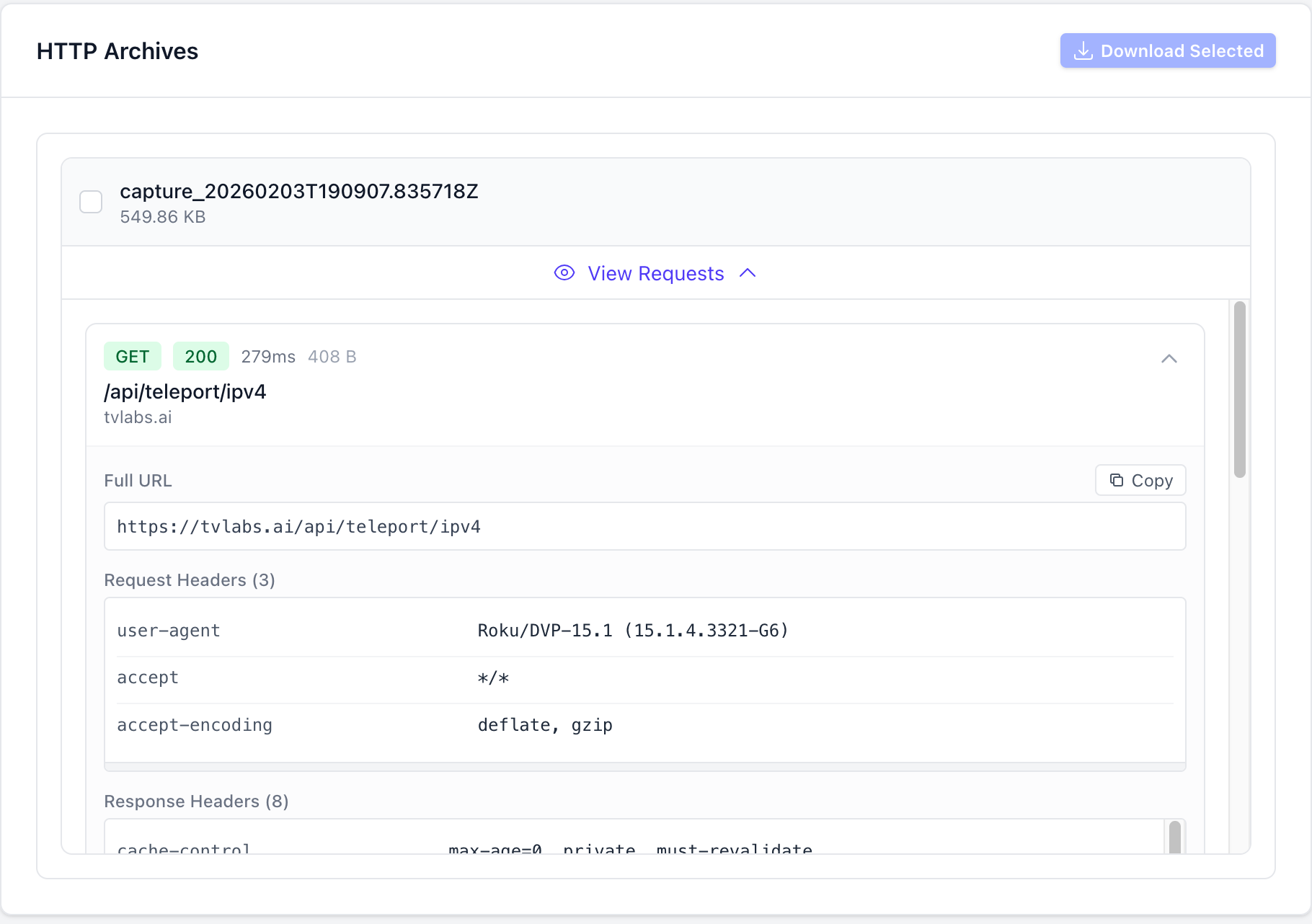Collapse the /api/teleport/ipv4 request details
This screenshot has width=1312, height=924.
click(1169, 359)
